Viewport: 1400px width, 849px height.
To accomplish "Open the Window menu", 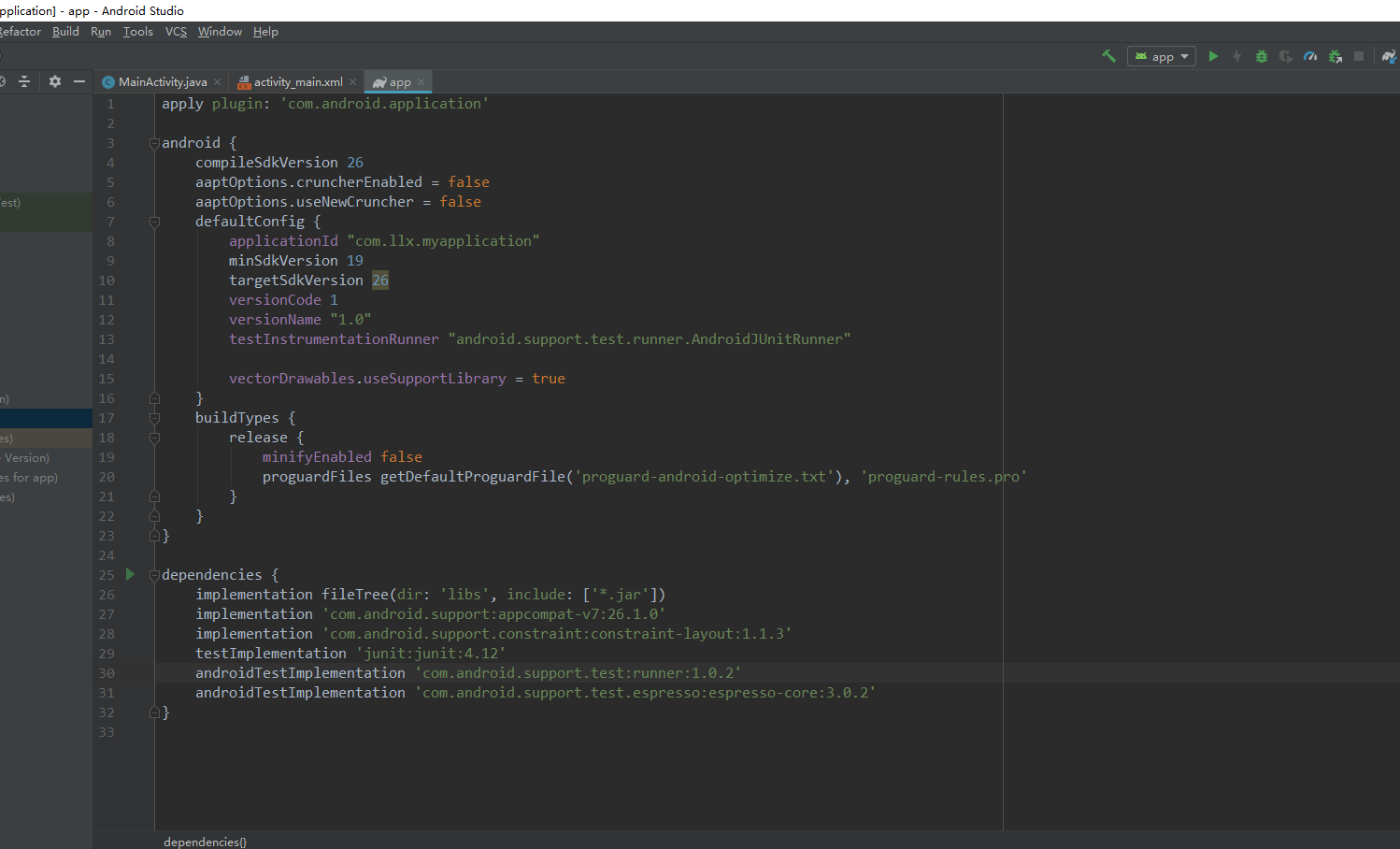I will click(220, 32).
